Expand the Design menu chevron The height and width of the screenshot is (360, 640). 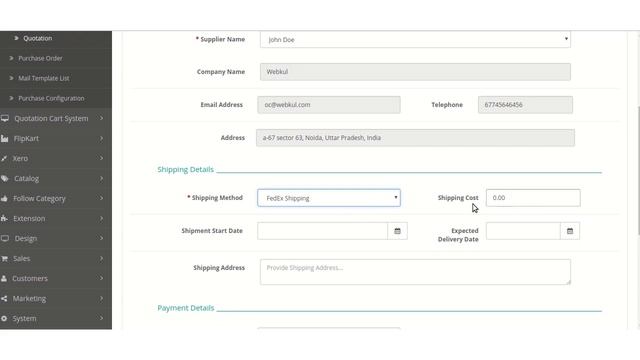(101, 238)
